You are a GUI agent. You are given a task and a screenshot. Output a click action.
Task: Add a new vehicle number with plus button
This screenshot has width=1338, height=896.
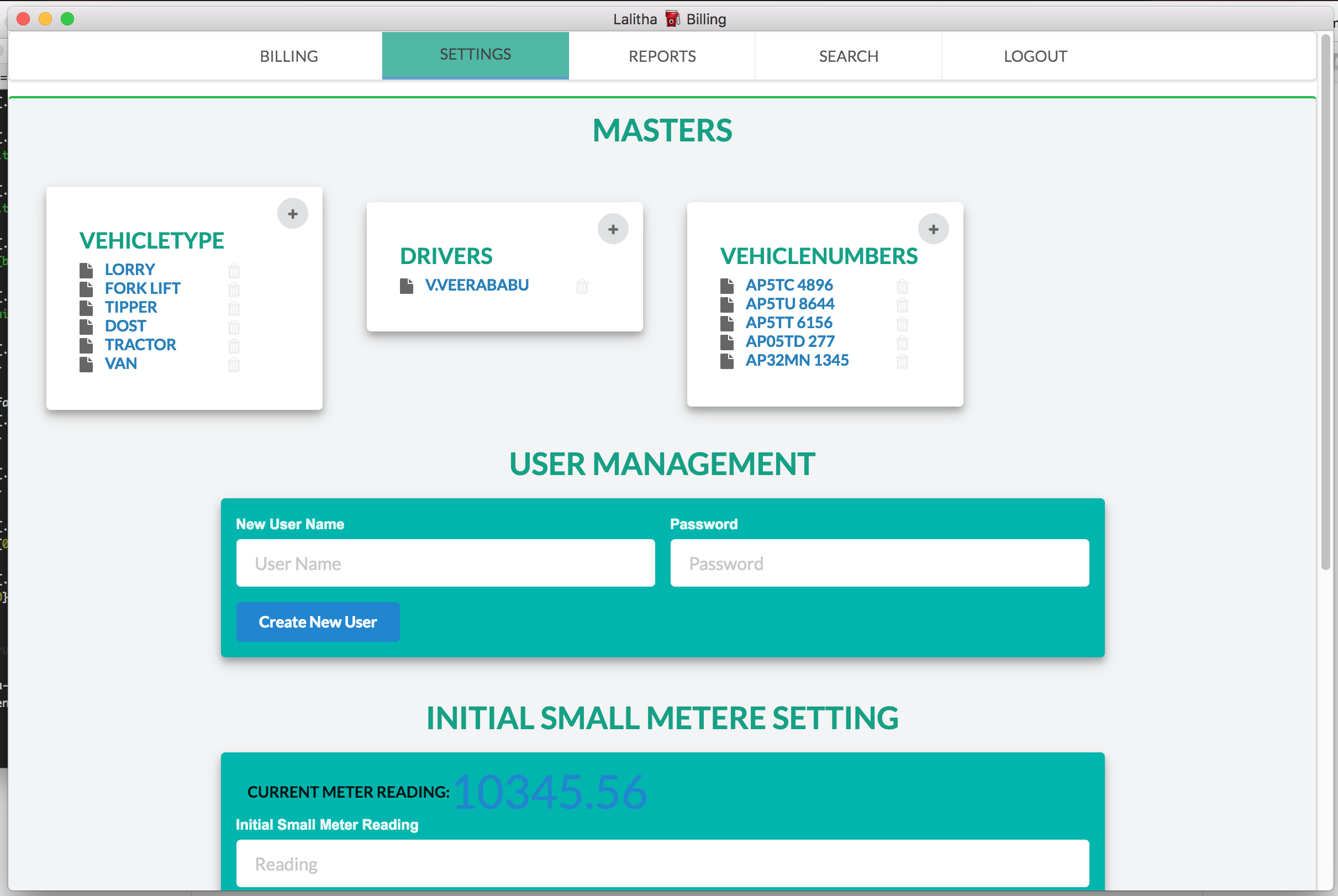pos(934,229)
